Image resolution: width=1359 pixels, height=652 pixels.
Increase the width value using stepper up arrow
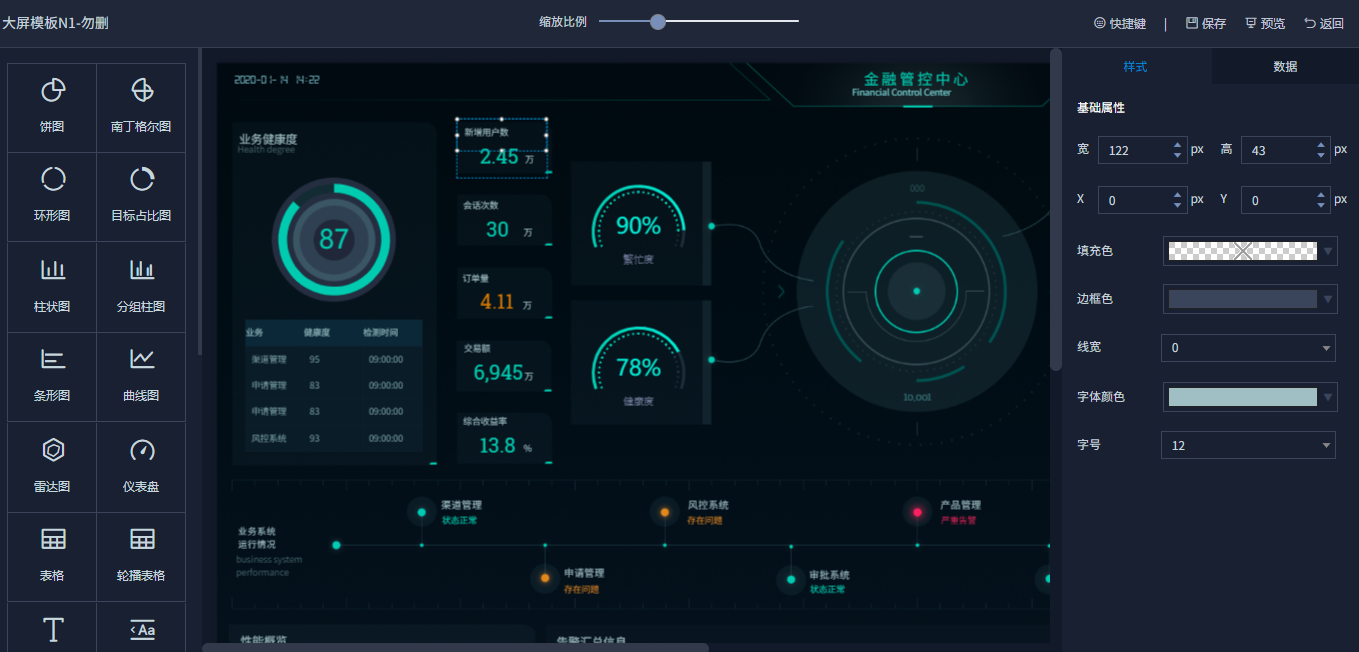pyautogui.click(x=1178, y=145)
